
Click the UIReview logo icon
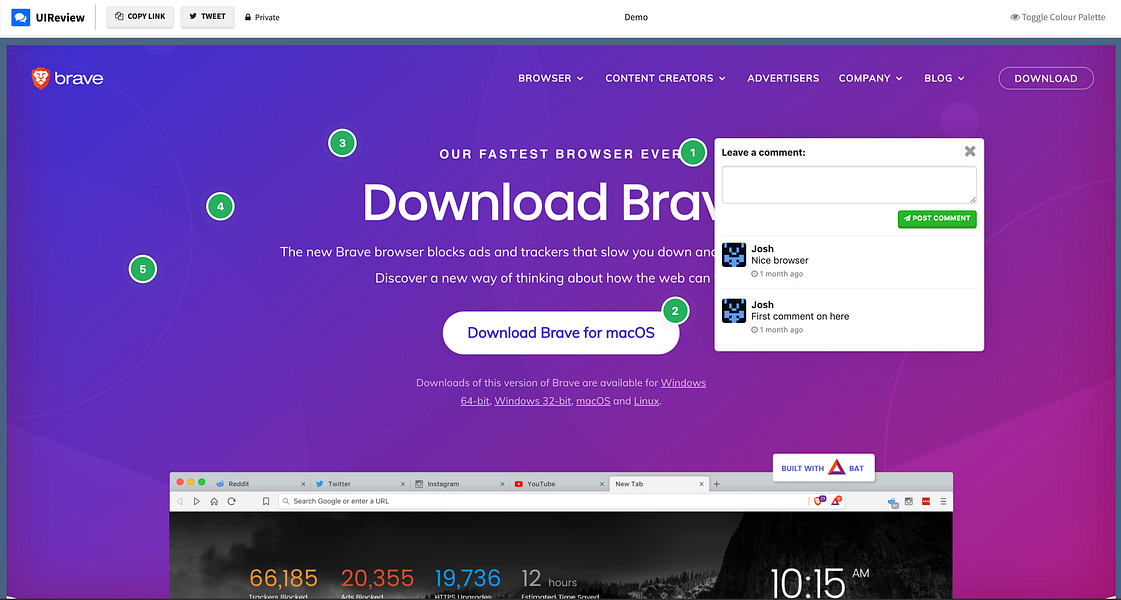21,17
